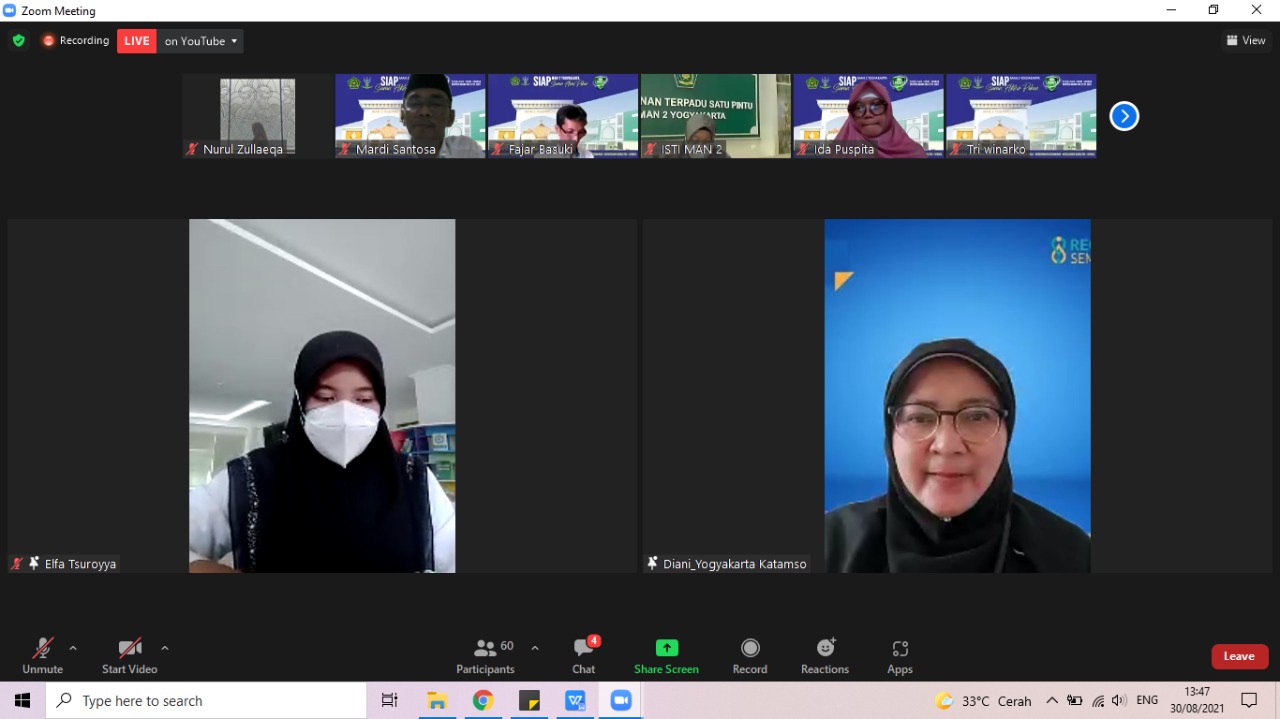Viewport: 1280px width, 719px height.
Task: Expand the arrow next to Participants
Action: click(535, 648)
